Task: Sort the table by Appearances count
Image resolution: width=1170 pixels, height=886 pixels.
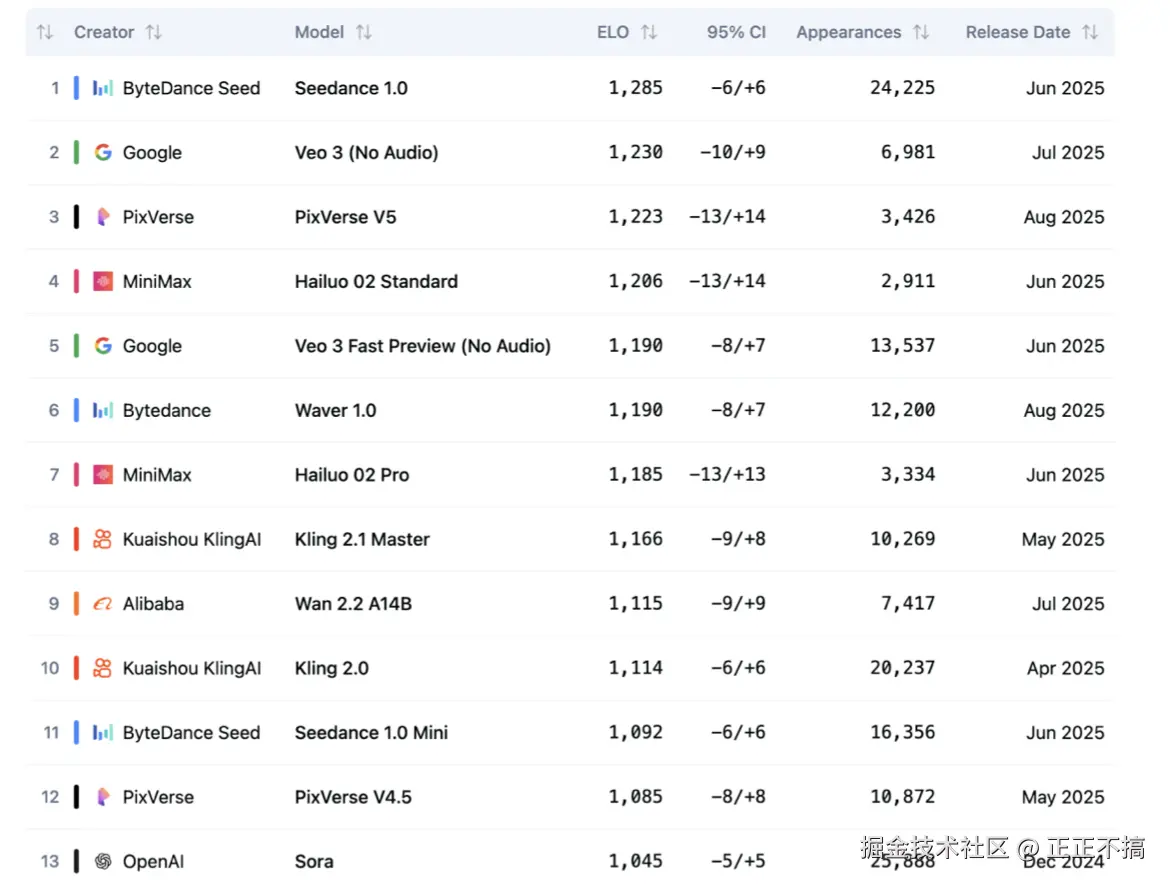Action: (x=921, y=32)
